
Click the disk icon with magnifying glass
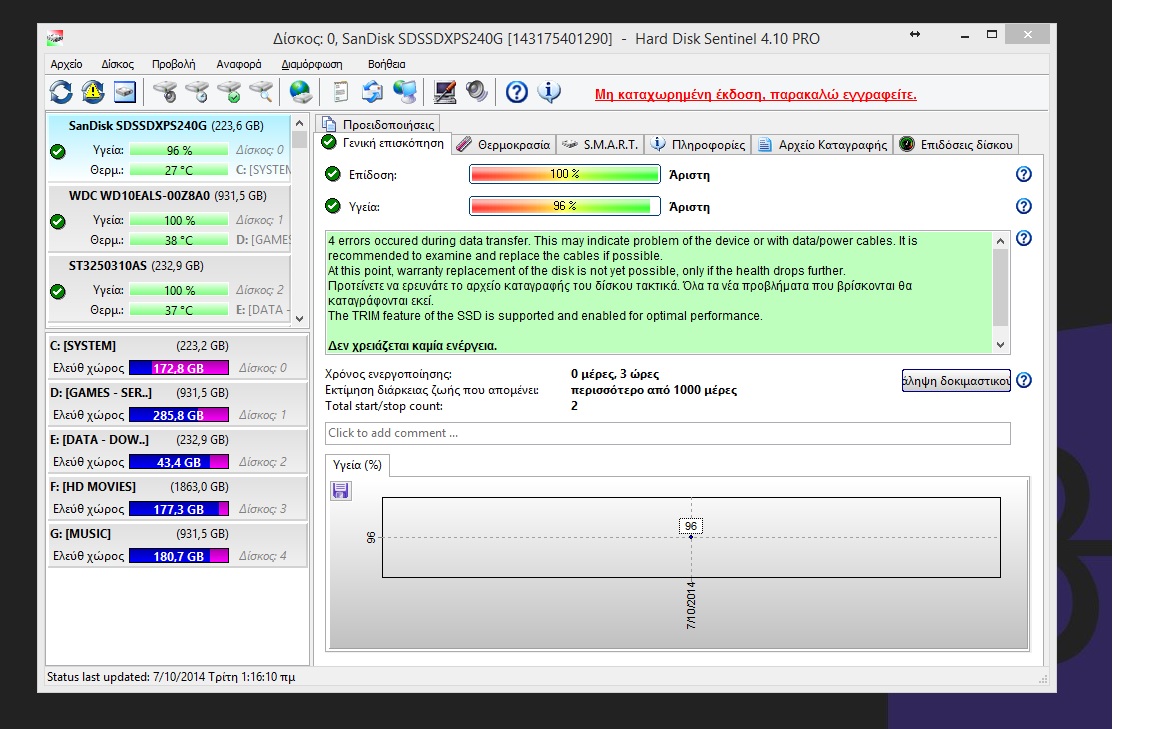coord(261,92)
